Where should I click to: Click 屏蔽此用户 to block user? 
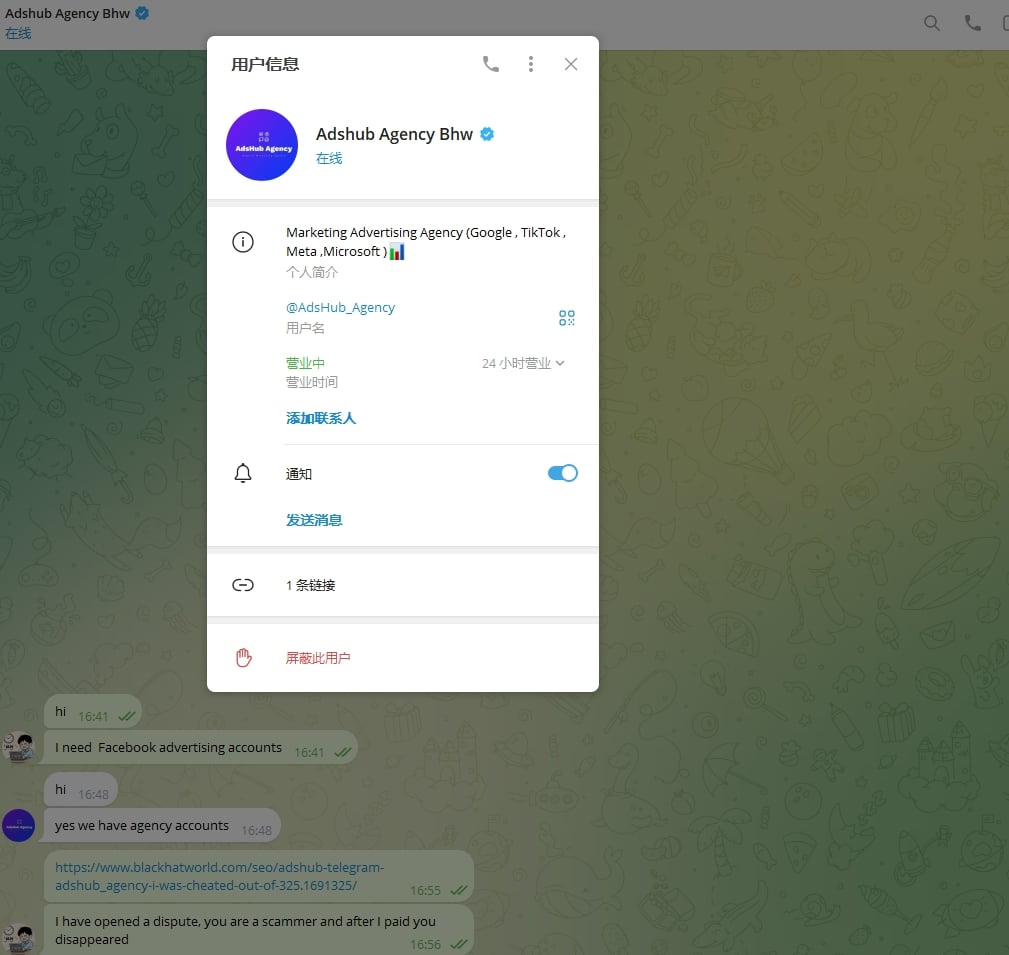[x=318, y=658]
